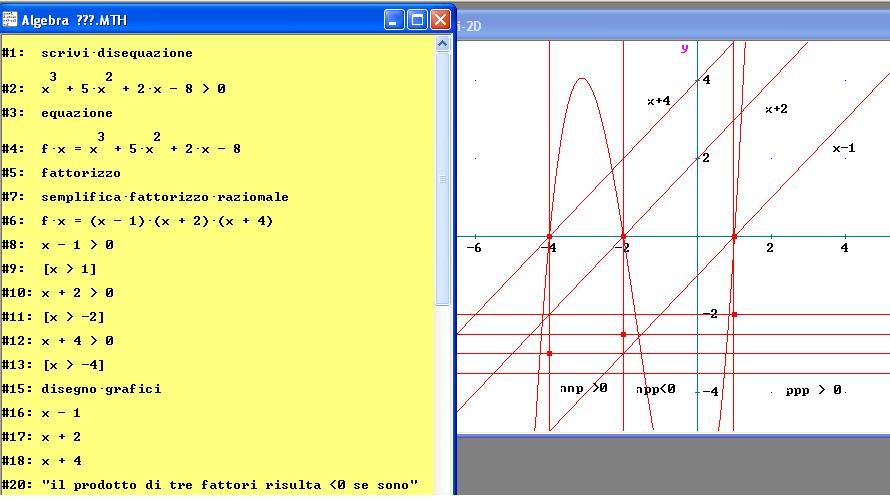Click the 'nnp >0' annotation in plot
This screenshot has height=500, width=890.
pos(583,388)
